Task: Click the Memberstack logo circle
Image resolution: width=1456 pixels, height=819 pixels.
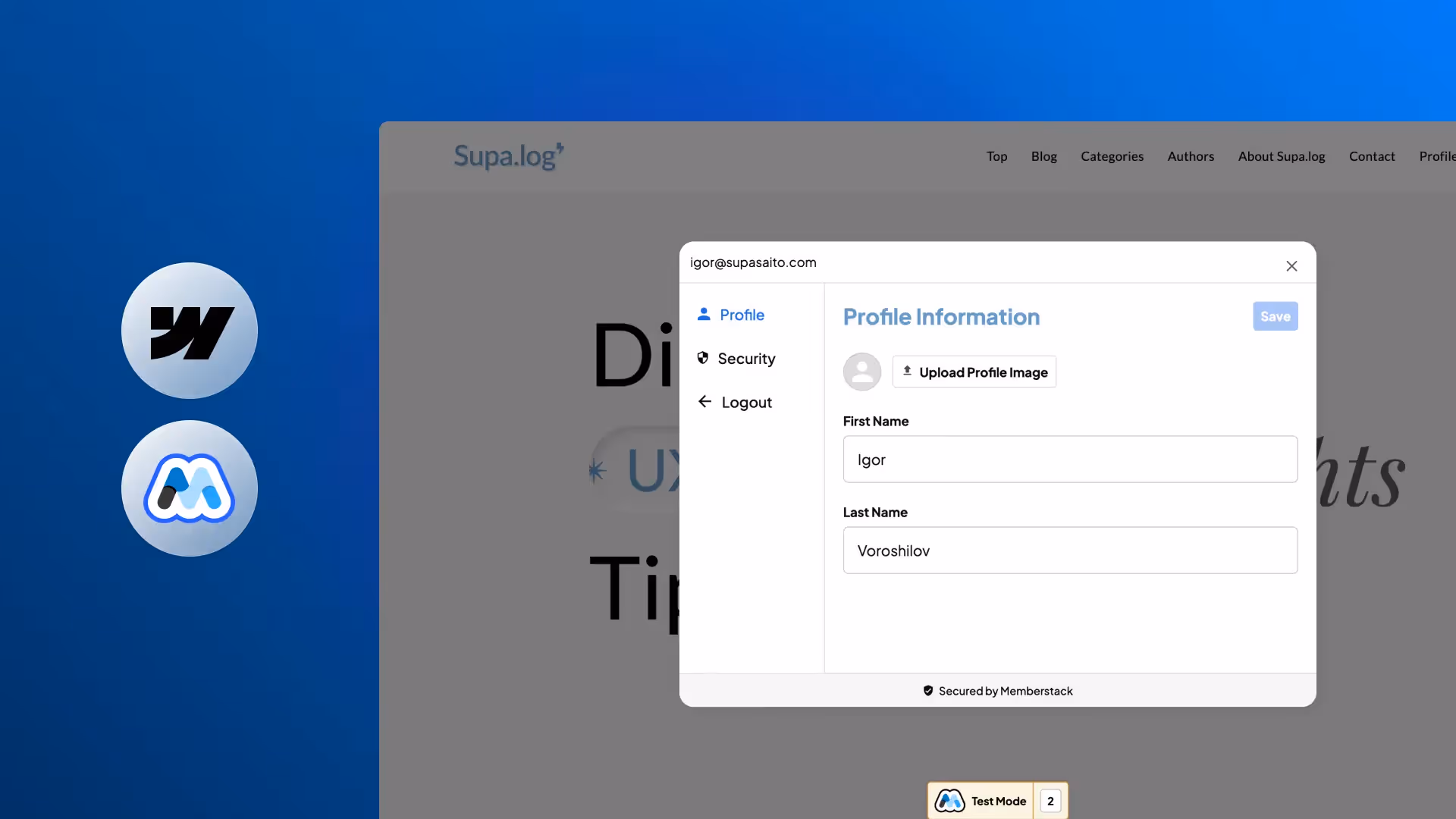Action: click(x=190, y=488)
